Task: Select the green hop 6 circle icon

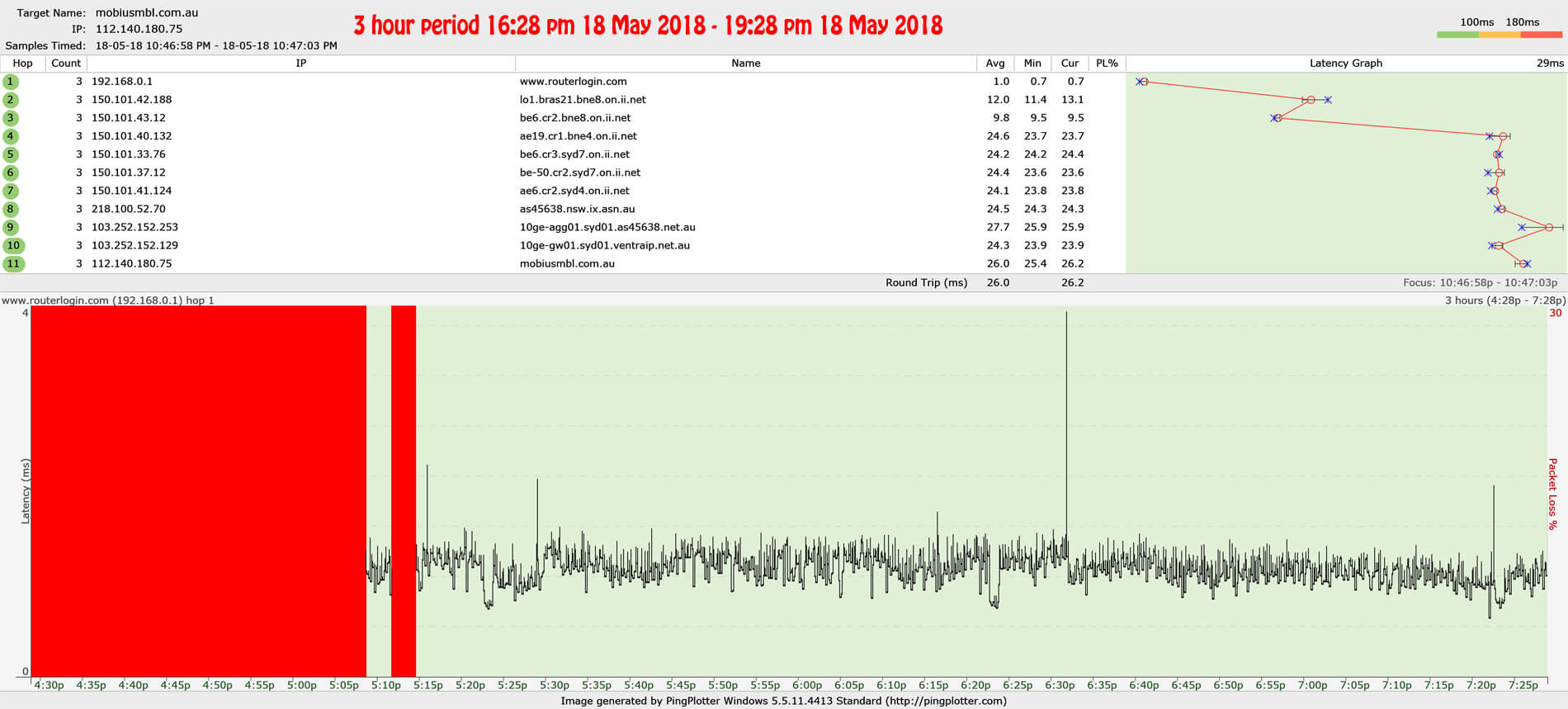Action: (11, 173)
